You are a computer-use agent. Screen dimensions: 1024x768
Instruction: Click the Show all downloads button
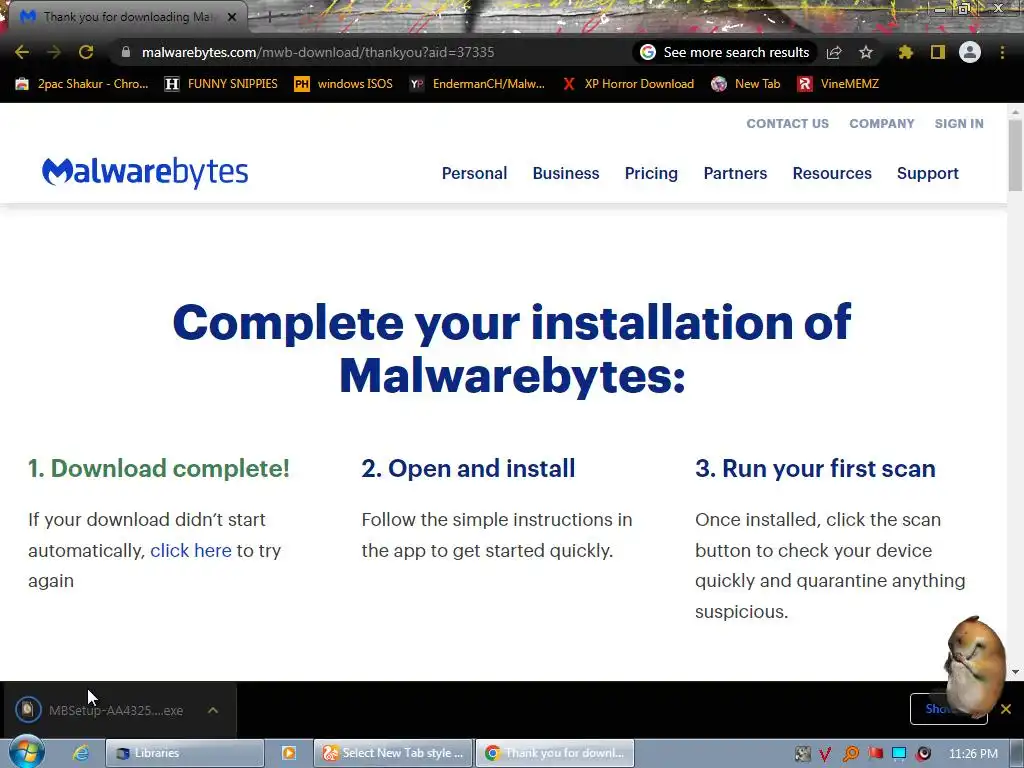tap(948, 709)
